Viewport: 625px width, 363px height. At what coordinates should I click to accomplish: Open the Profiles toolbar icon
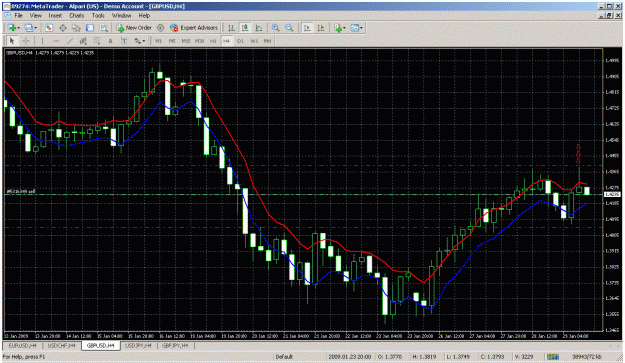(29, 27)
